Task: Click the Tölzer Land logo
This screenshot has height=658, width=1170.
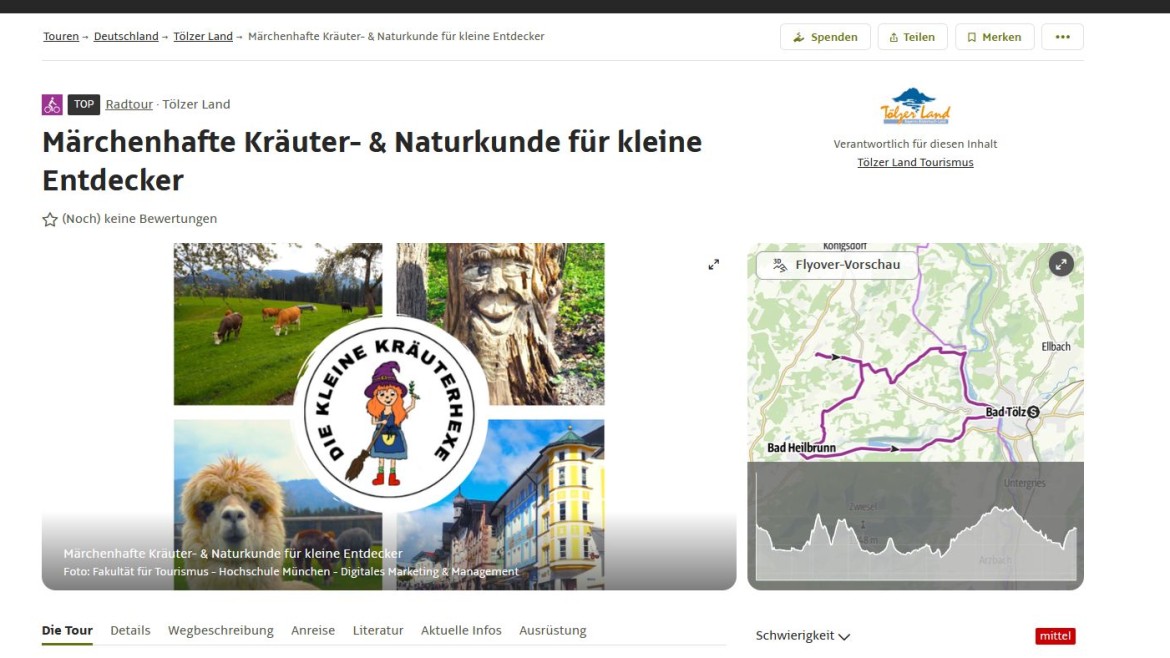Action: point(915,107)
